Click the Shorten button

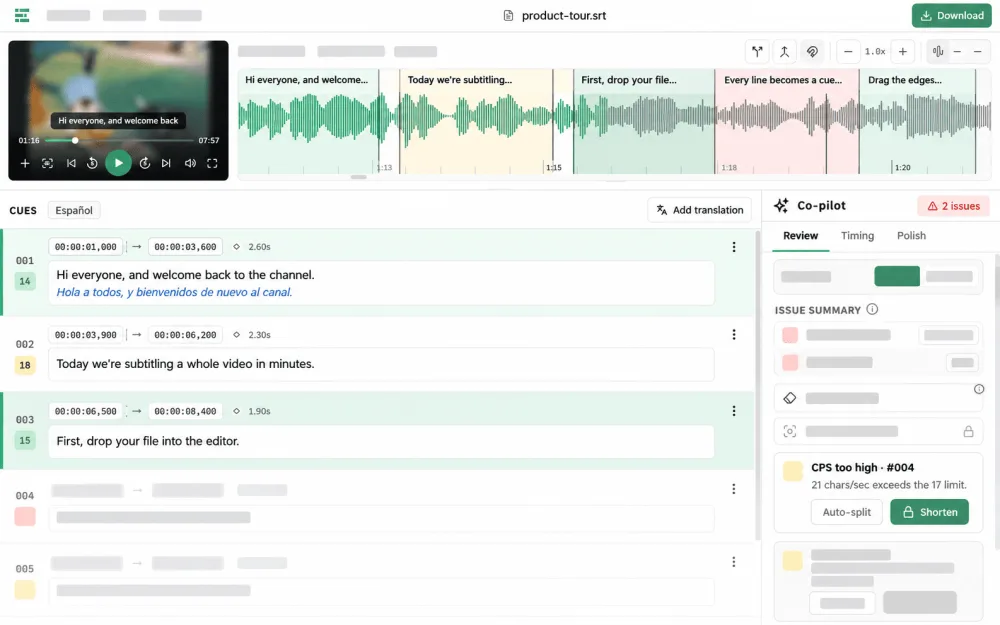[929, 512]
